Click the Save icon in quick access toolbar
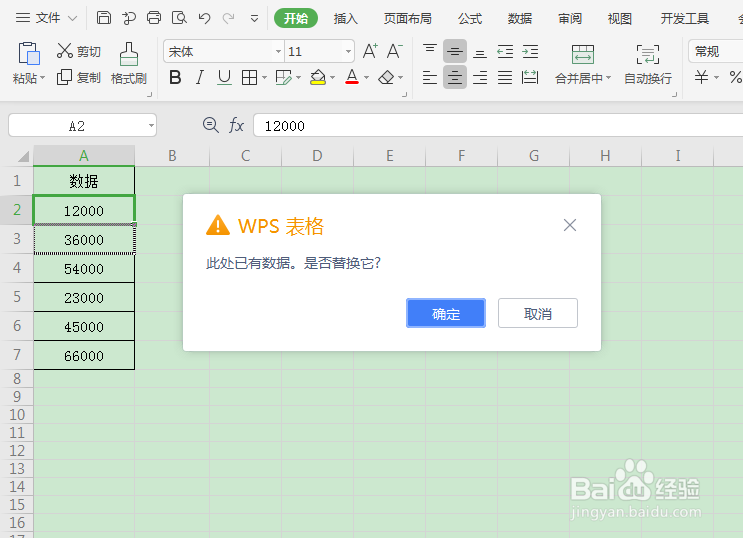743x538 pixels. 104,18
